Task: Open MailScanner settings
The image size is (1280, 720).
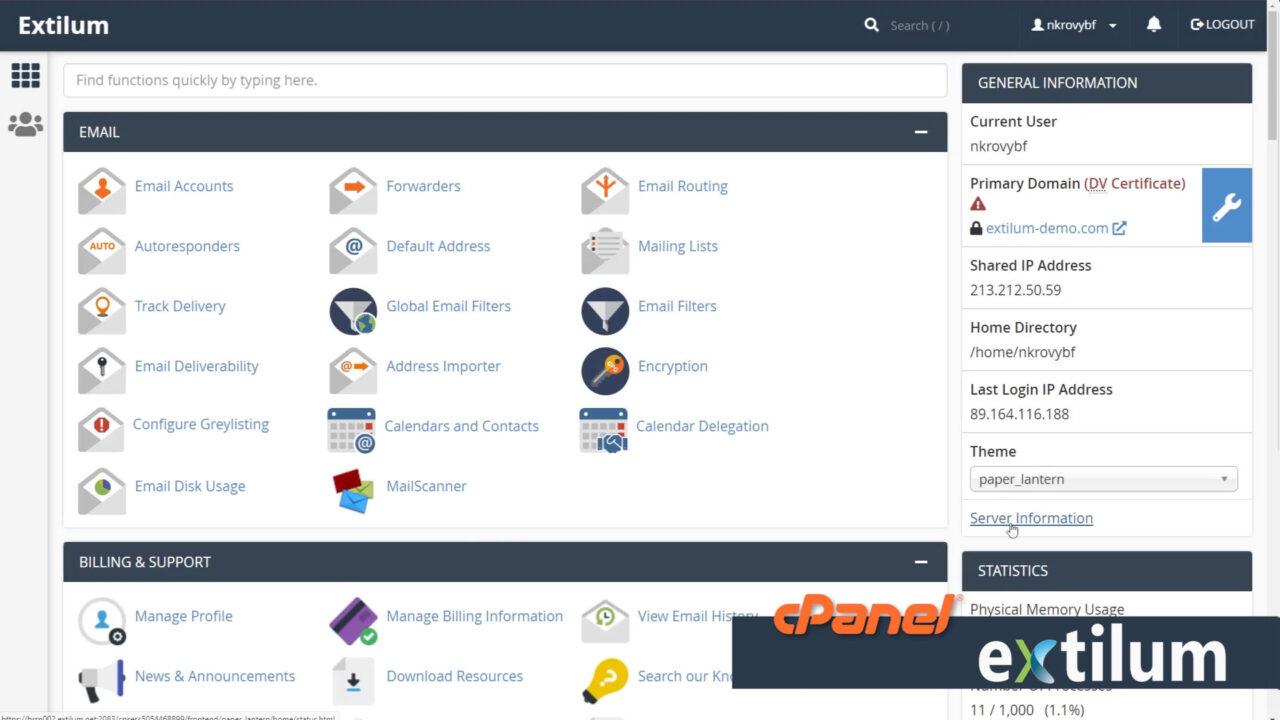Action: pos(426,486)
